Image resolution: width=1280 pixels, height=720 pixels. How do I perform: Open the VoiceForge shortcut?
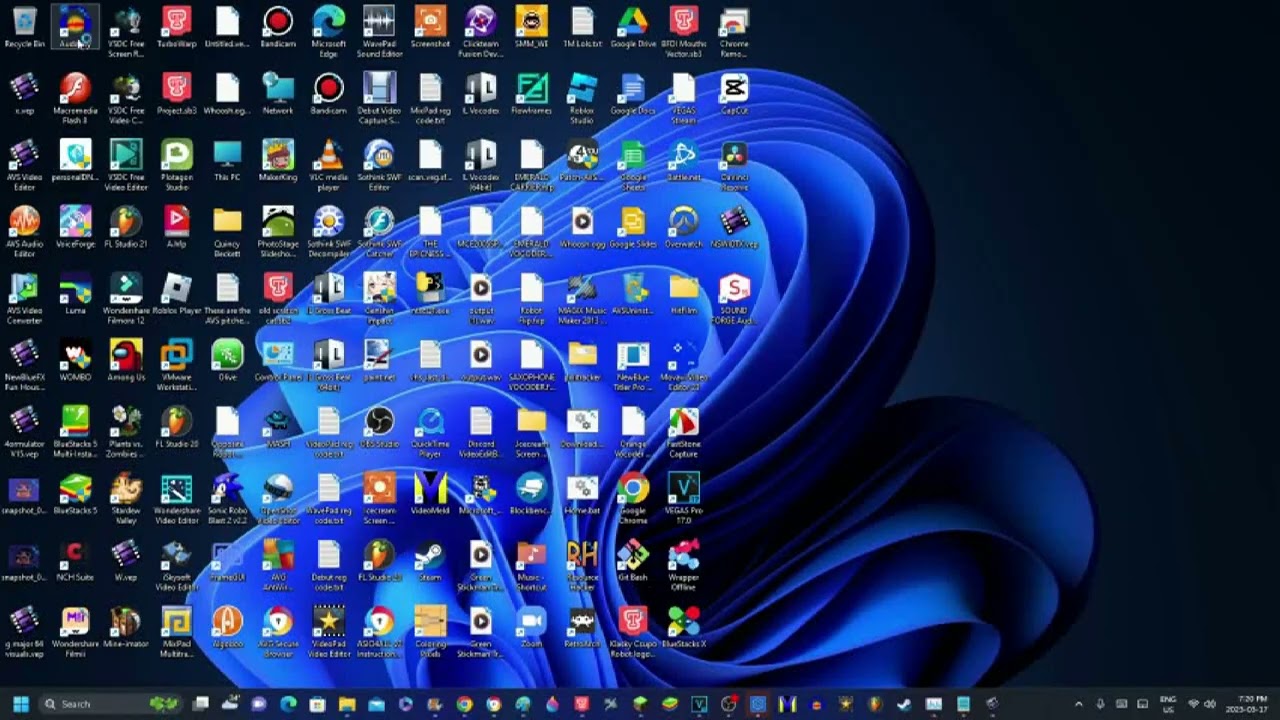point(75,227)
